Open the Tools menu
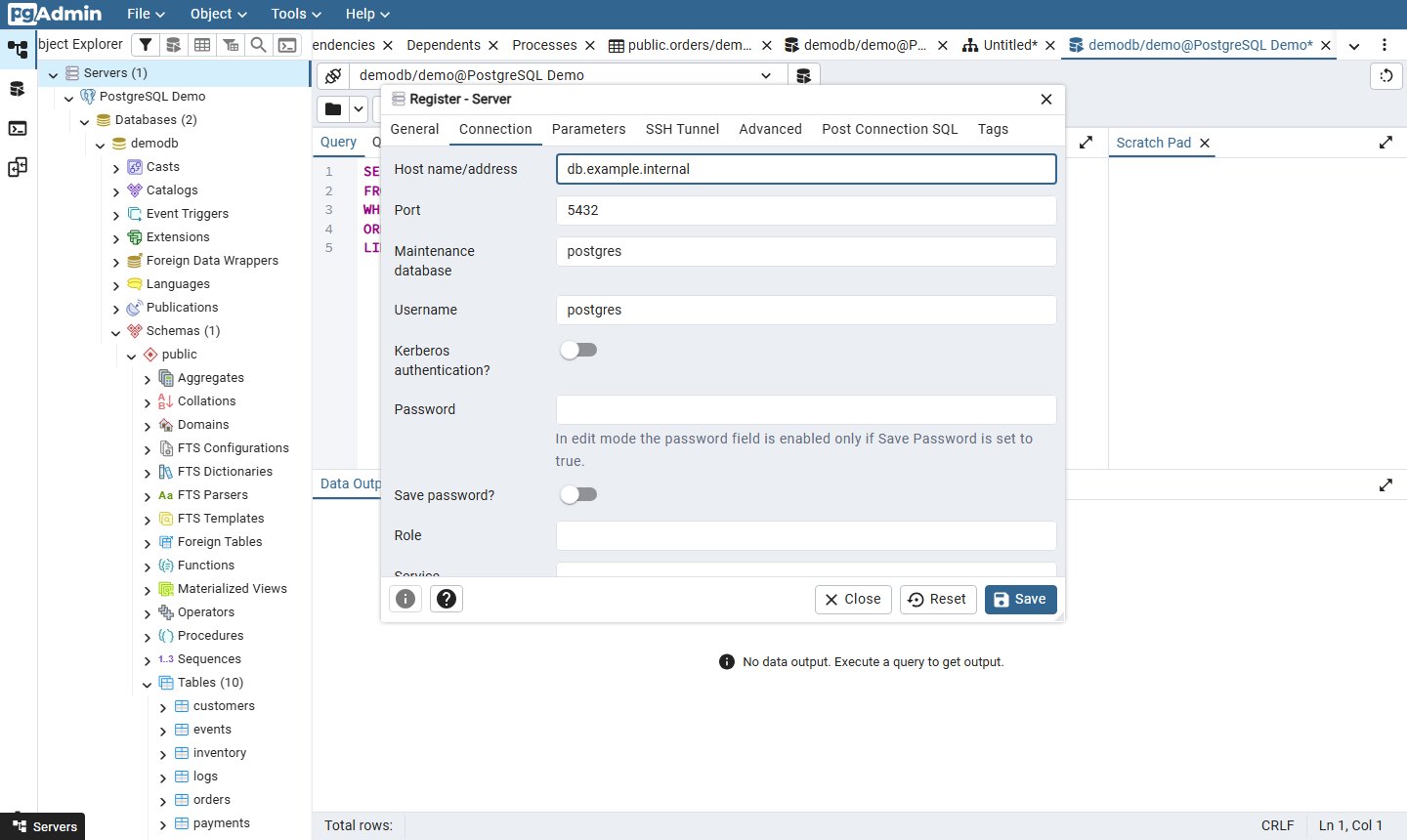The image size is (1407, 840). pyautogui.click(x=297, y=14)
